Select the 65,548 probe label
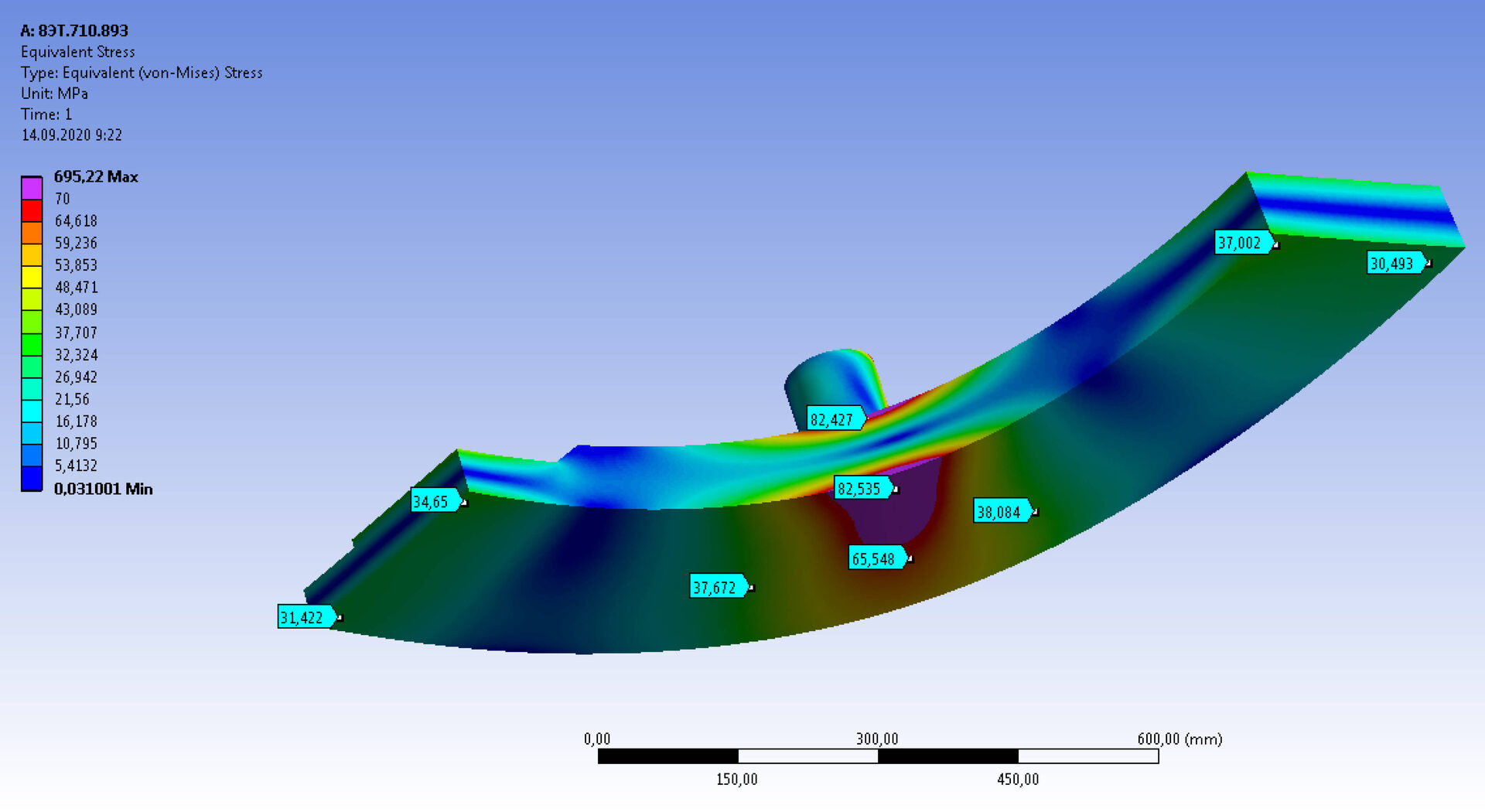 (x=879, y=558)
